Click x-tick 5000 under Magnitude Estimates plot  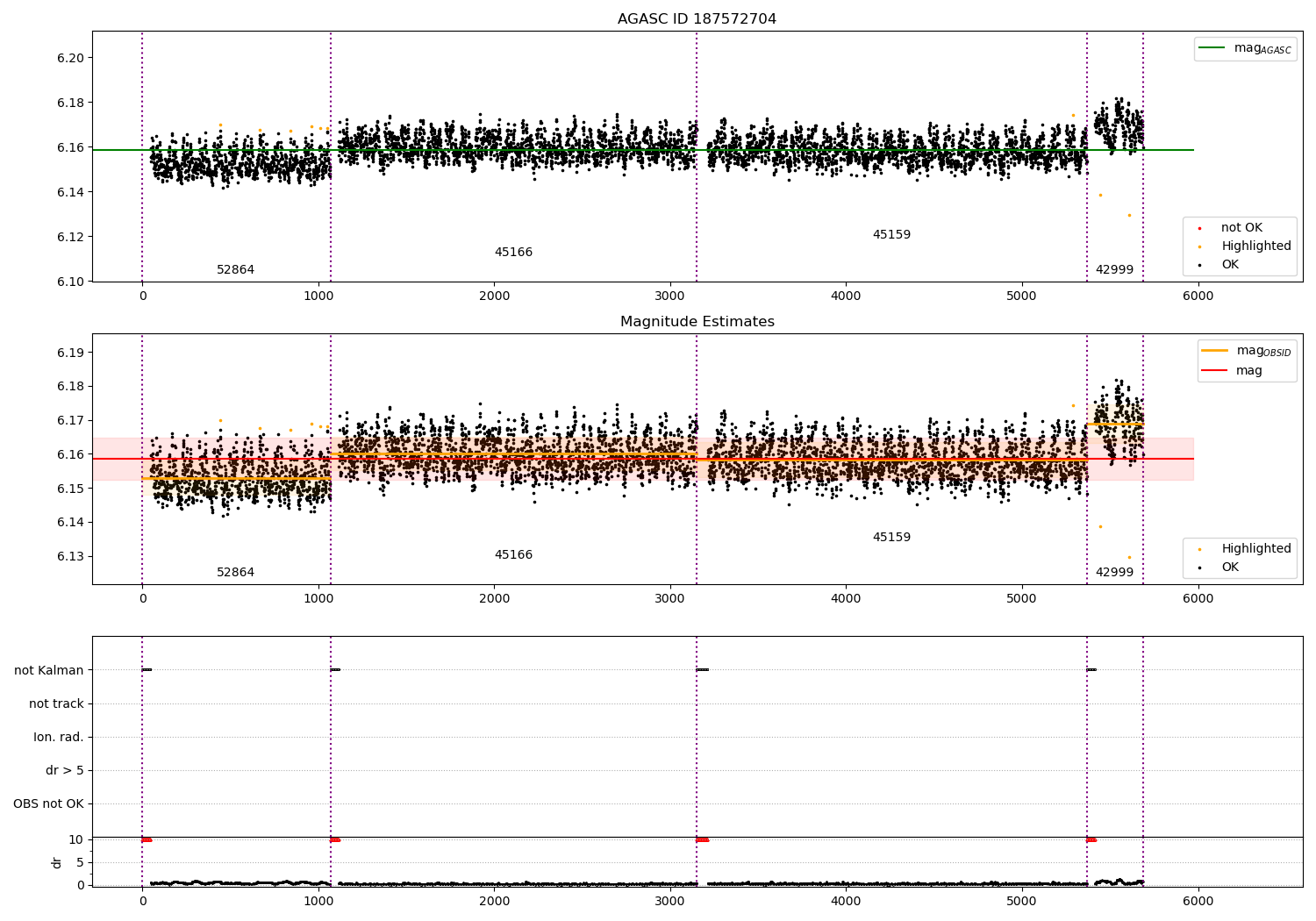1022,599
